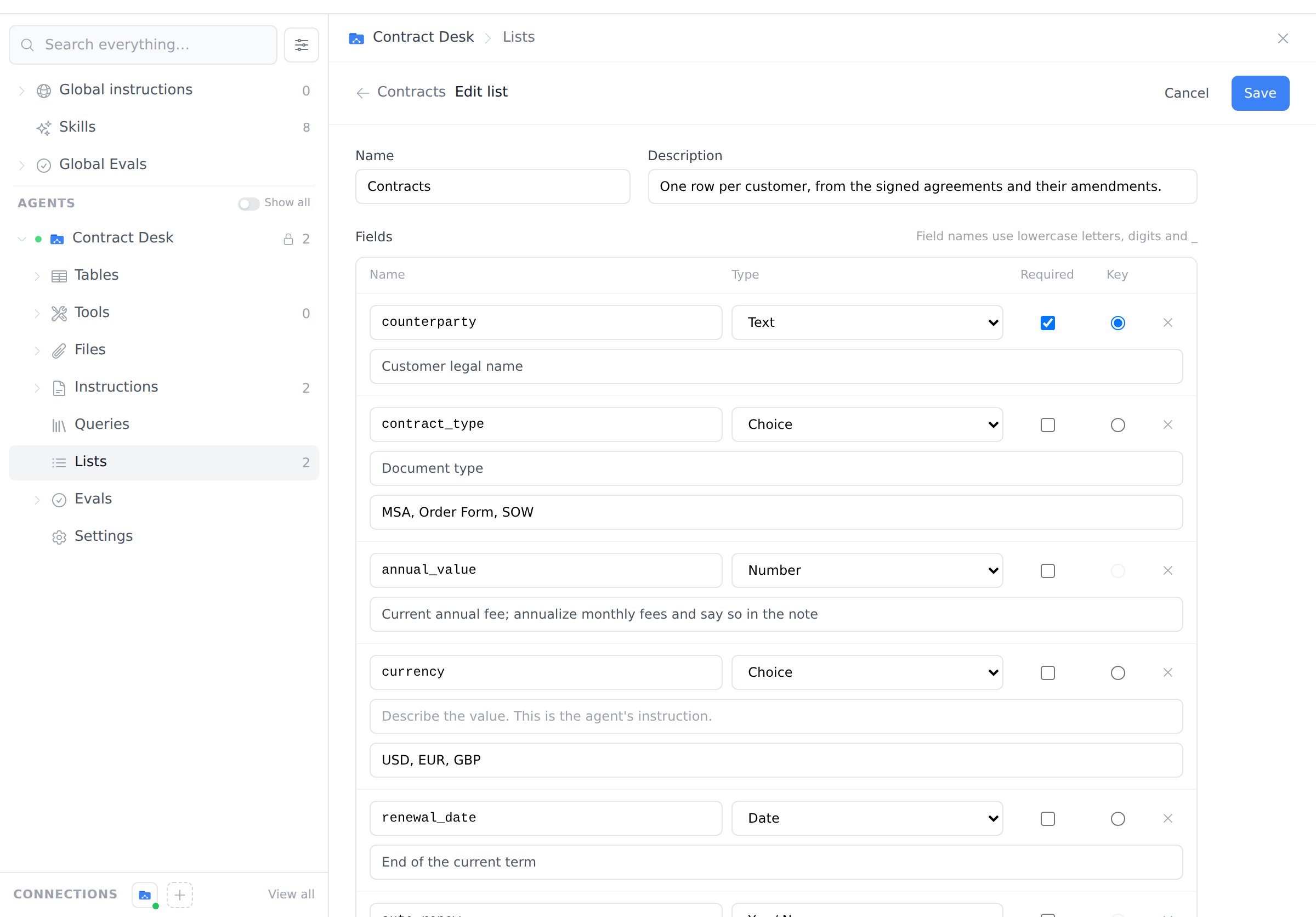Click the list Name input field

coord(492,186)
